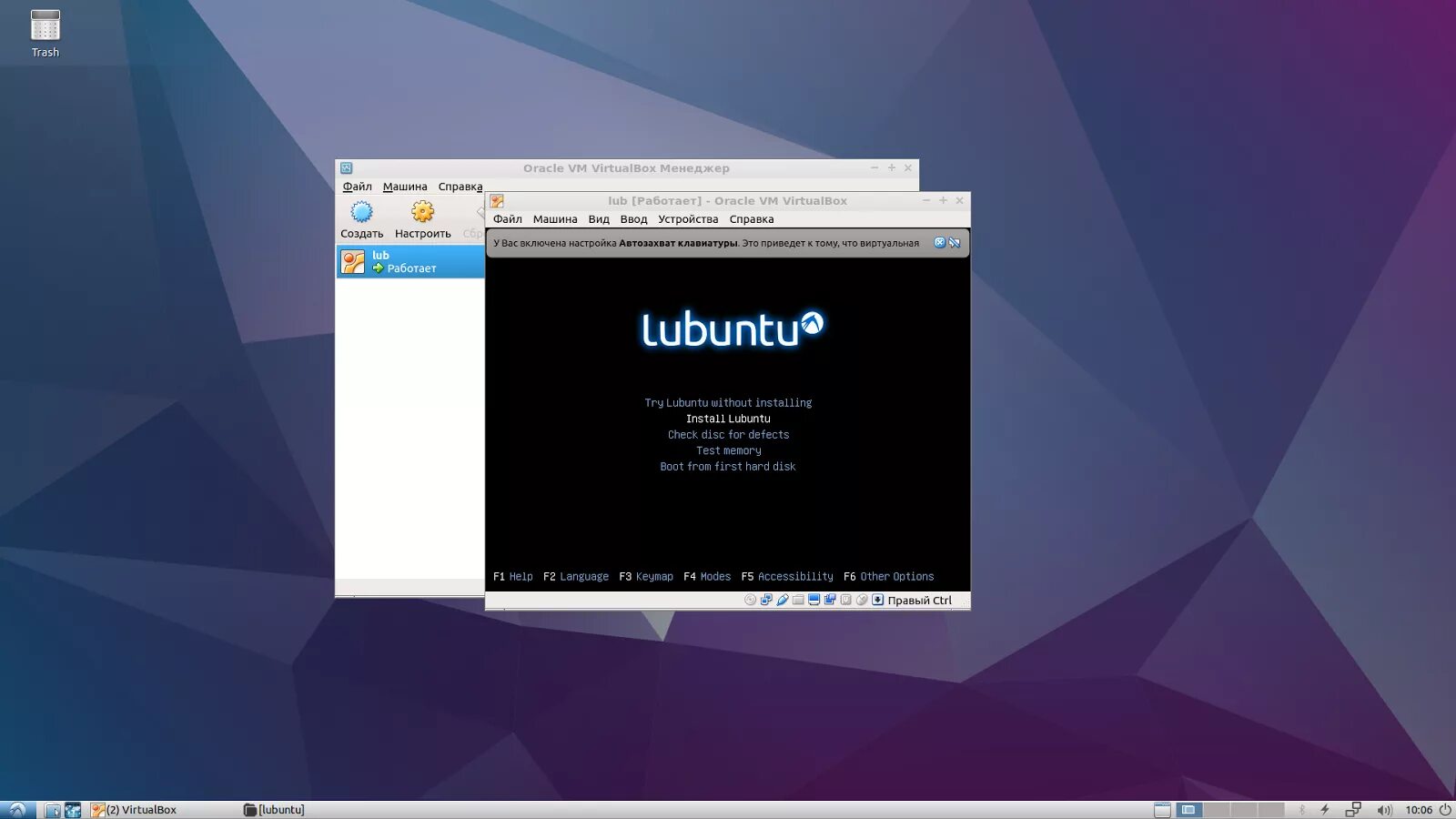This screenshot has height=819, width=1456.
Task: Choose Check disc for defects option
Action: click(x=728, y=434)
